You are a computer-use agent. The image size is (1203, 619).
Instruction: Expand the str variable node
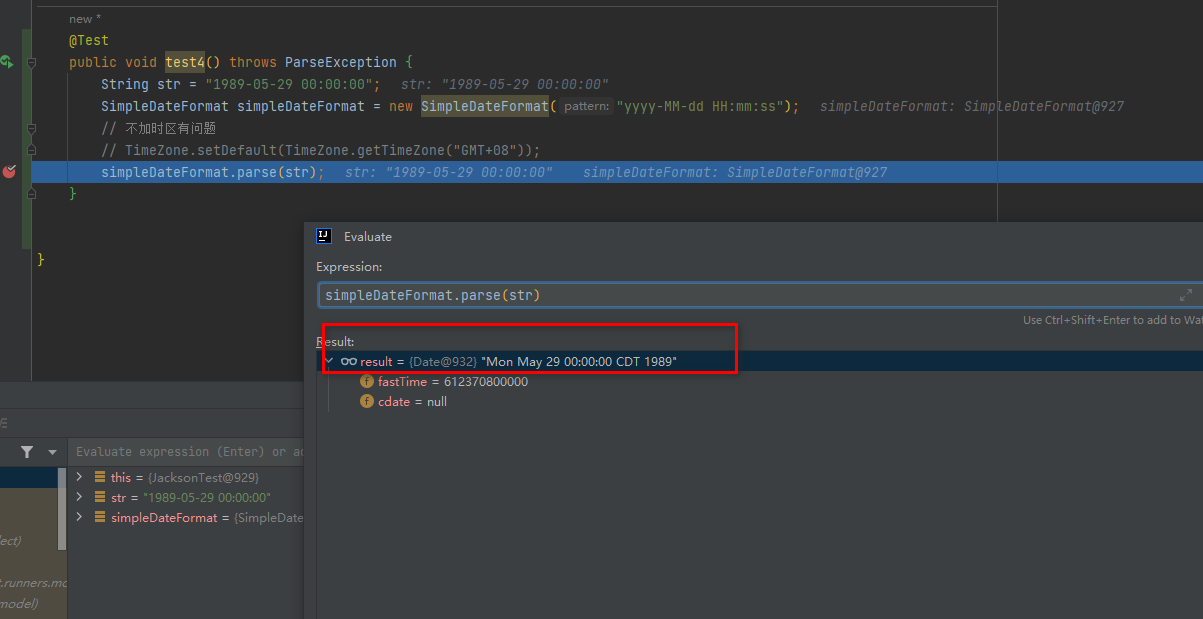click(80, 497)
